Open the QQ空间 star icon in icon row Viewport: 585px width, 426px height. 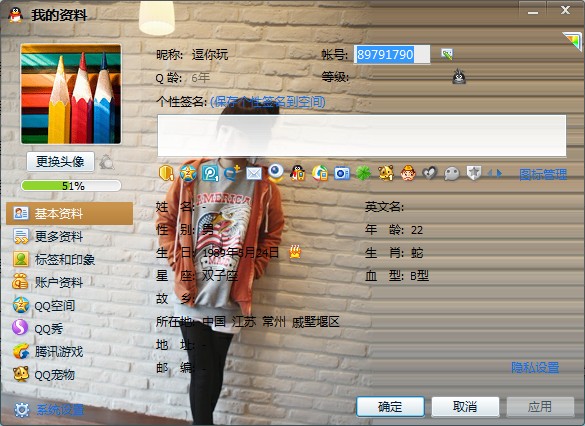point(188,173)
